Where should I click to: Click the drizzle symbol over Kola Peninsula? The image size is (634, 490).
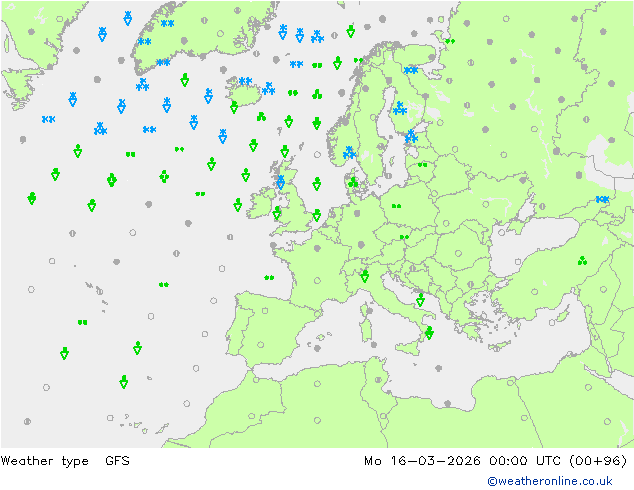(450, 41)
